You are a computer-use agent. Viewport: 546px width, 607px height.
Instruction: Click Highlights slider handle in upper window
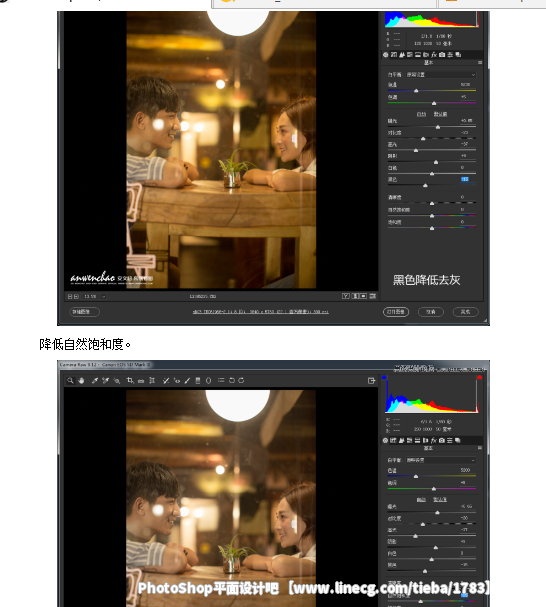point(416,150)
